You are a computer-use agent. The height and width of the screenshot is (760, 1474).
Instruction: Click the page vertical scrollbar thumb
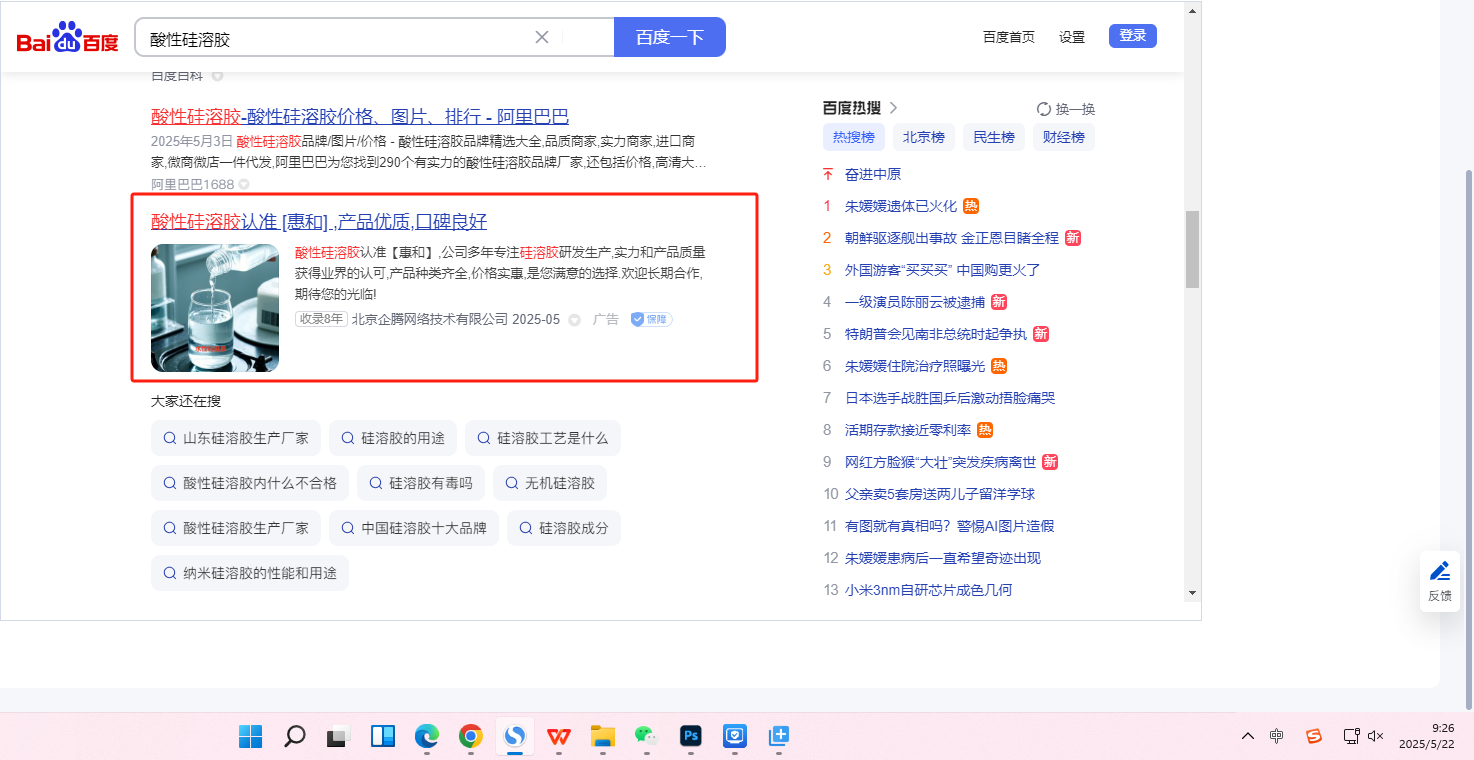[x=1192, y=249]
